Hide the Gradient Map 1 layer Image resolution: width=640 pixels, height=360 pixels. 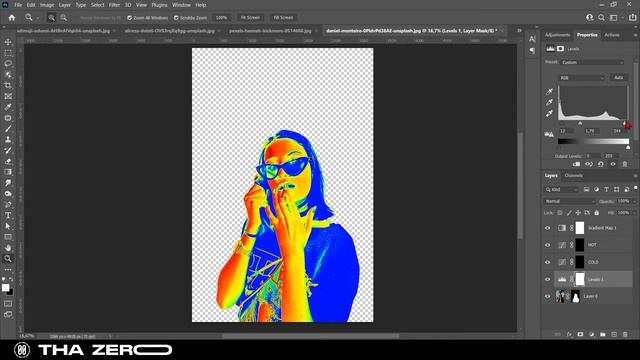tap(548, 228)
